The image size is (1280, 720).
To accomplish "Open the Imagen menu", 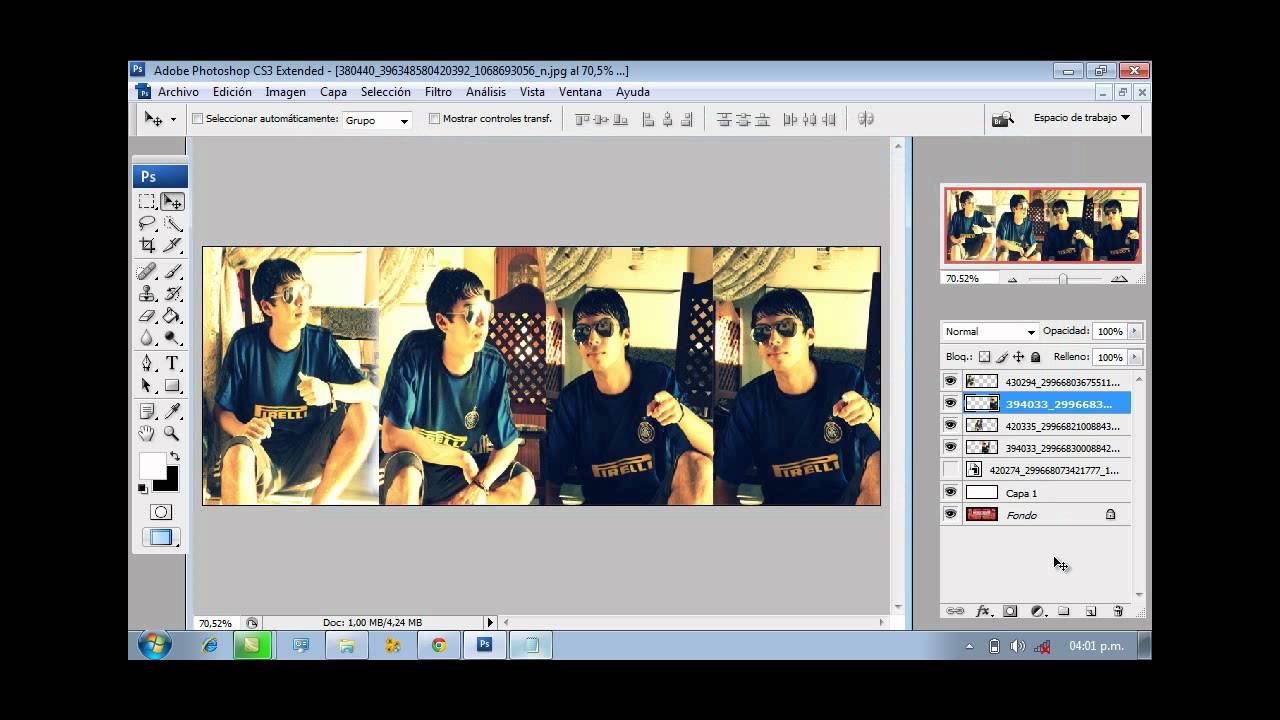I will [285, 92].
